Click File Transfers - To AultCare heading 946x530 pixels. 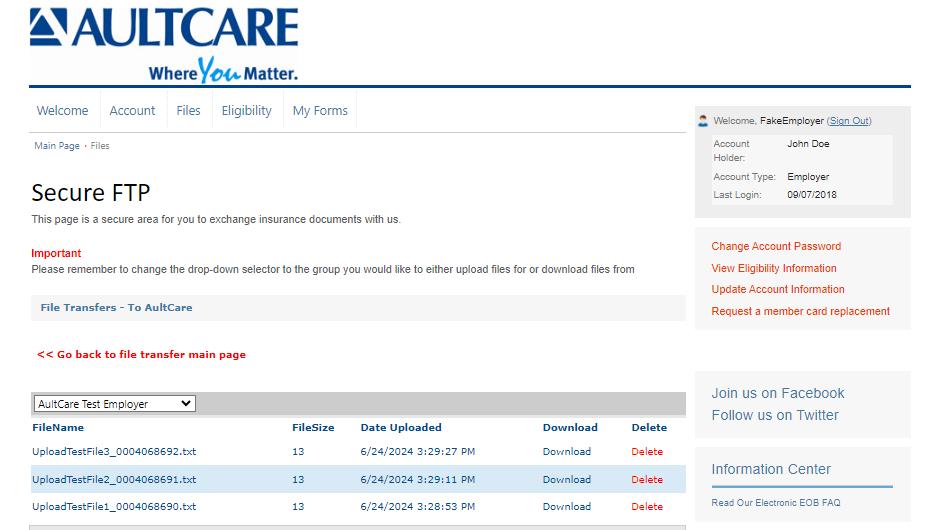pos(116,307)
